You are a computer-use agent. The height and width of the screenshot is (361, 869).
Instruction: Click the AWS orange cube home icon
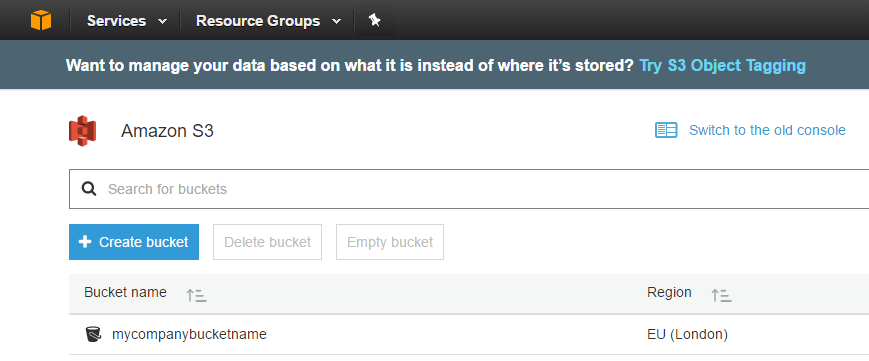point(41,21)
